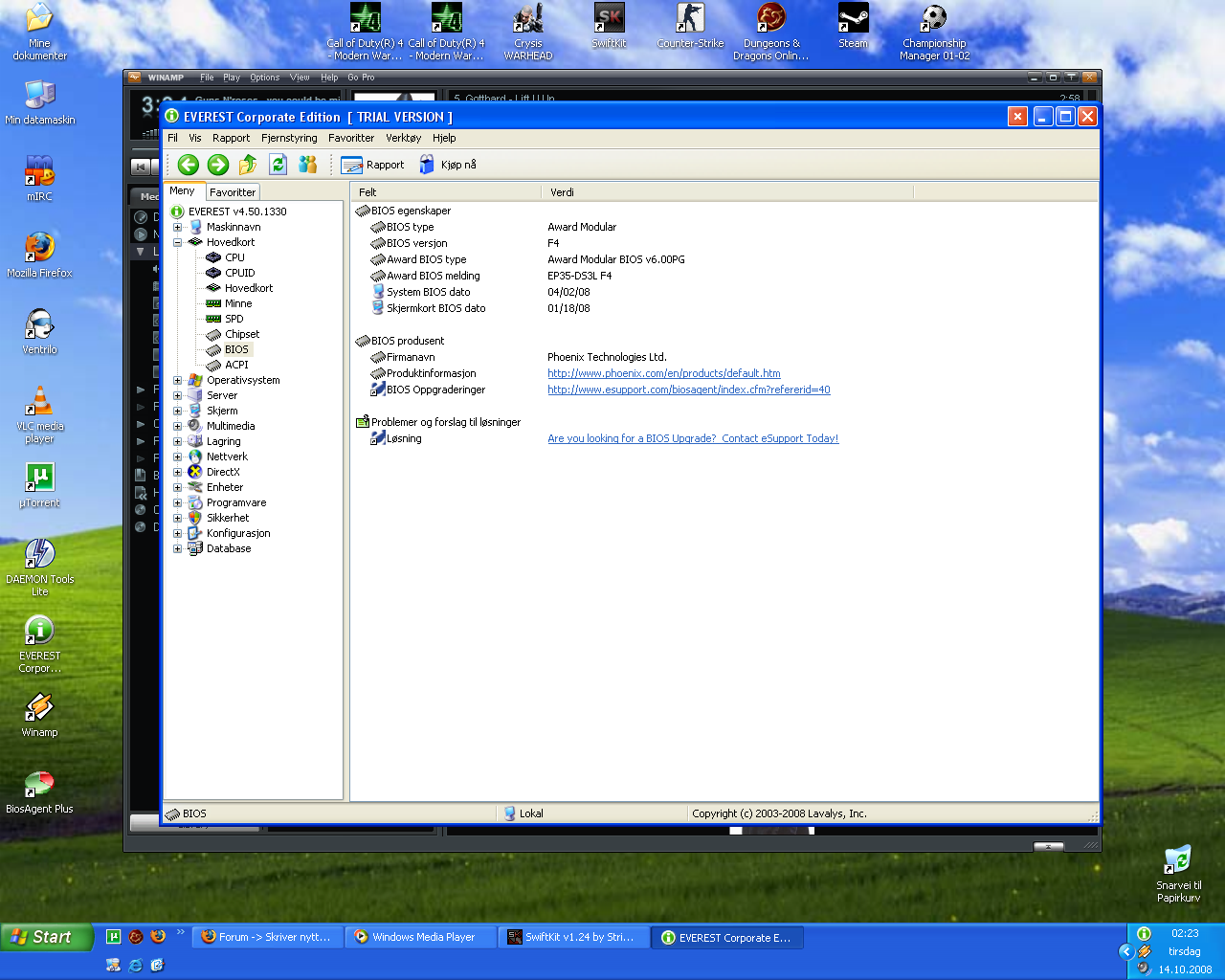Select the BIOS tree item
The height and width of the screenshot is (980, 1225).
pos(236,349)
